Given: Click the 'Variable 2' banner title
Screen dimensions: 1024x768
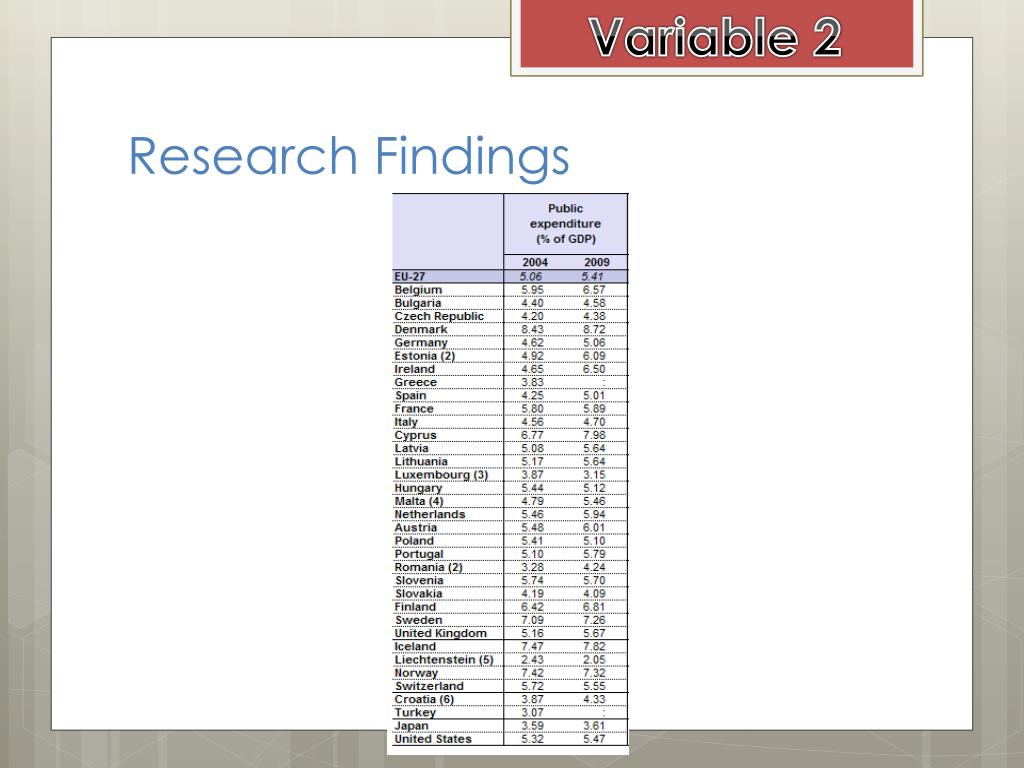Looking at the screenshot, I should coord(715,37).
